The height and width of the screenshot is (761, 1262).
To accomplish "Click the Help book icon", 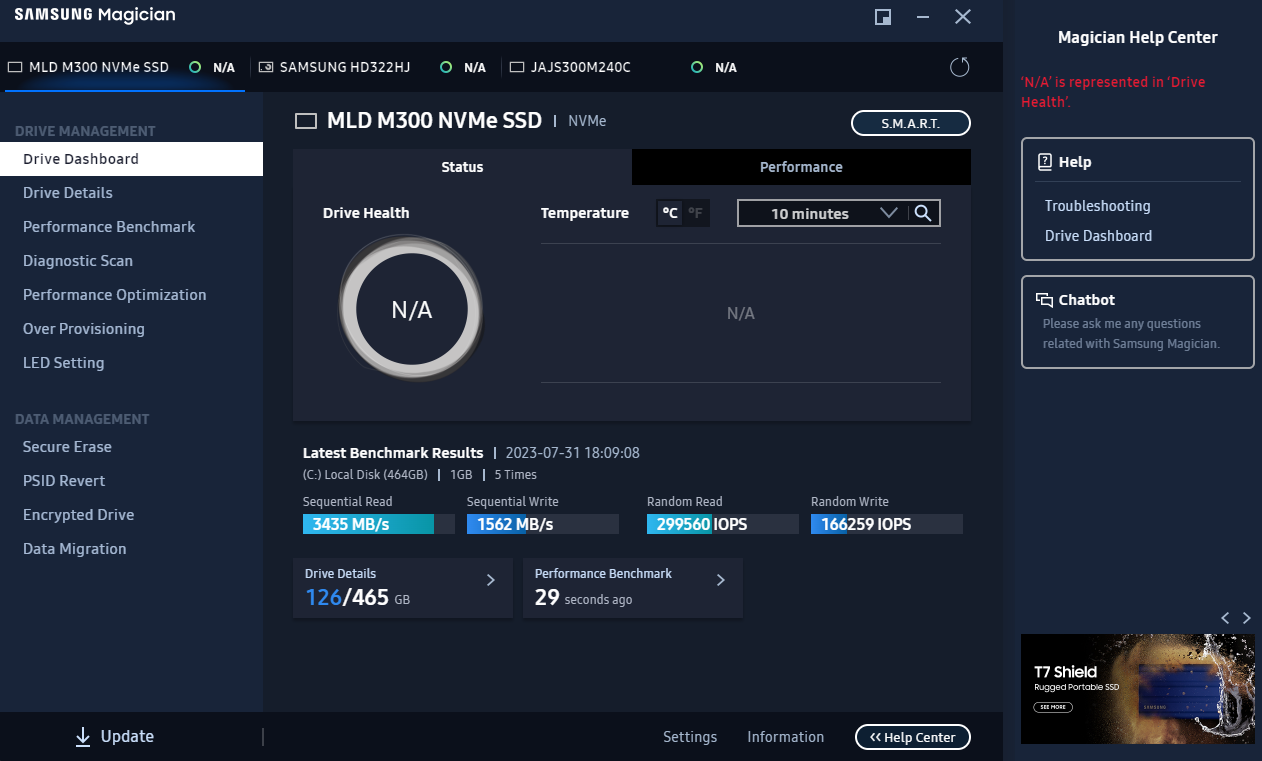I will [1045, 161].
